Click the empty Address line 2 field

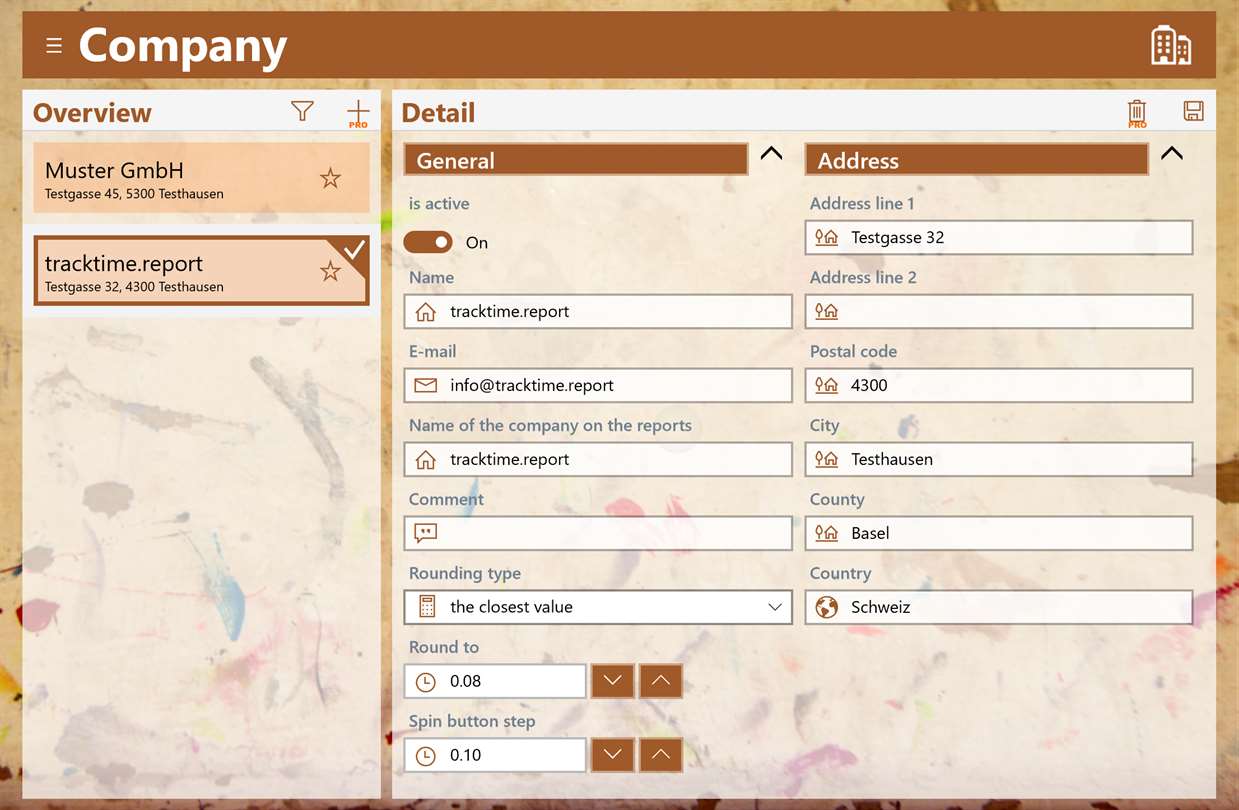999,311
